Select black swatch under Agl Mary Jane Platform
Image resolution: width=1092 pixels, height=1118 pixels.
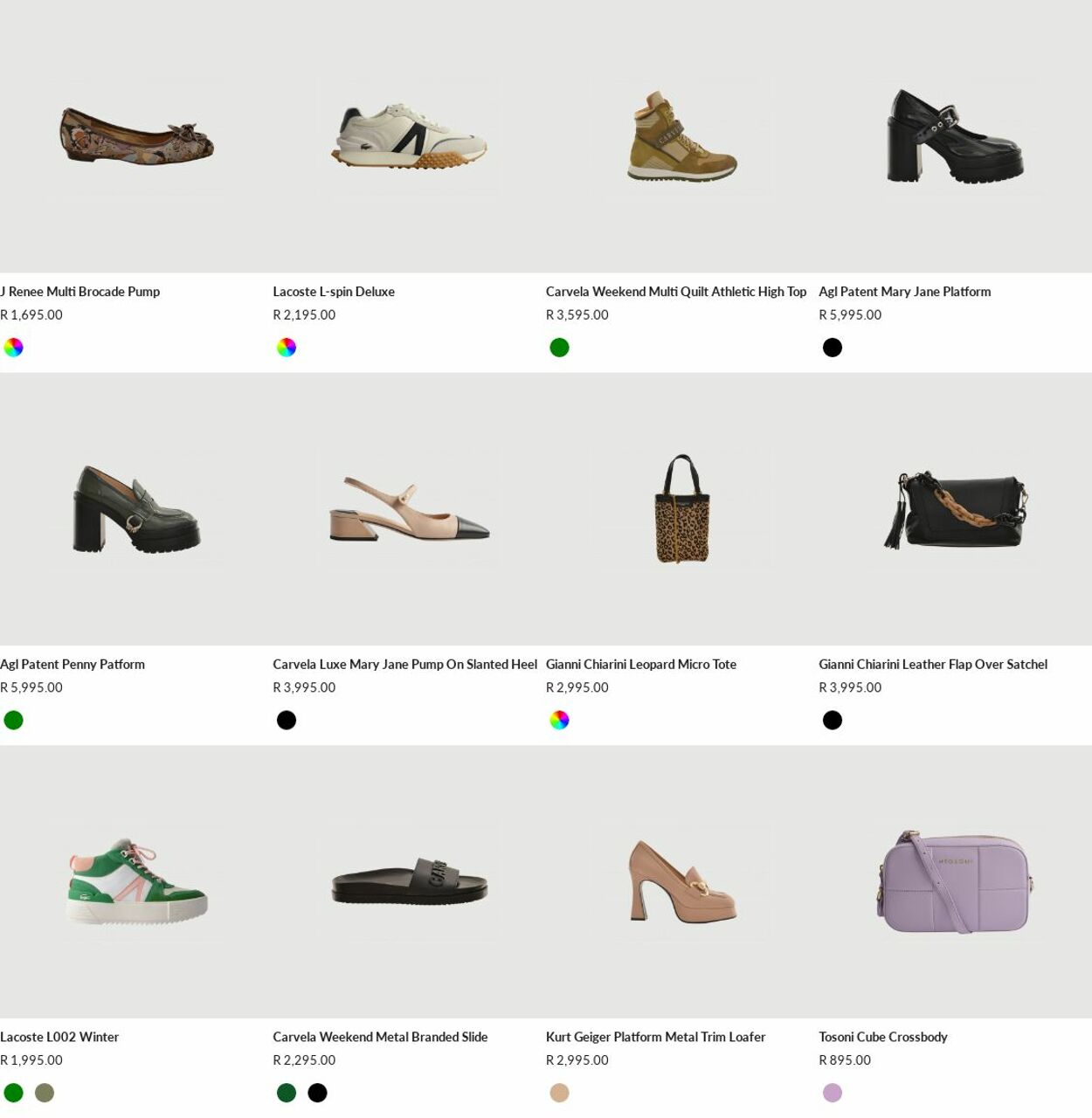point(833,348)
